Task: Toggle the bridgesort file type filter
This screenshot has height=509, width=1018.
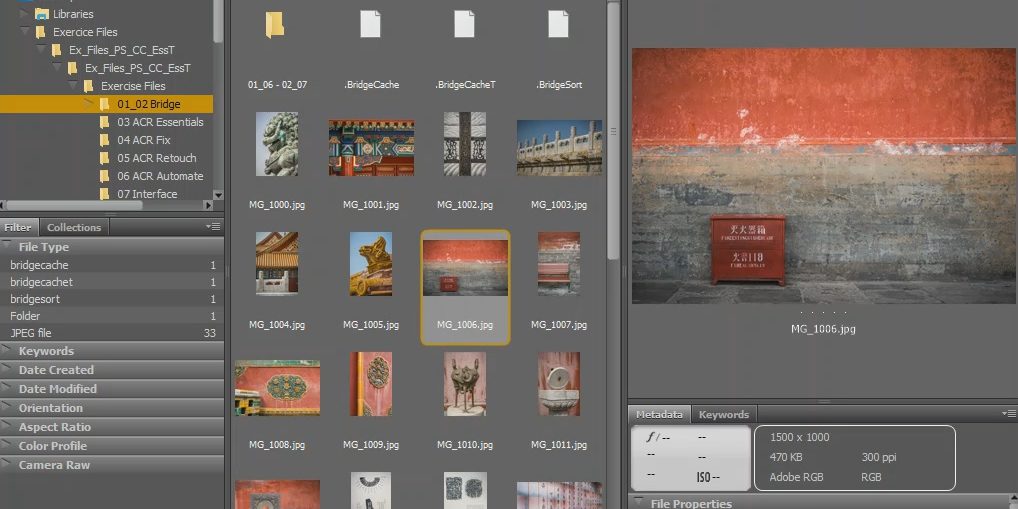Action: pyautogui.click(x=35, y=299)
